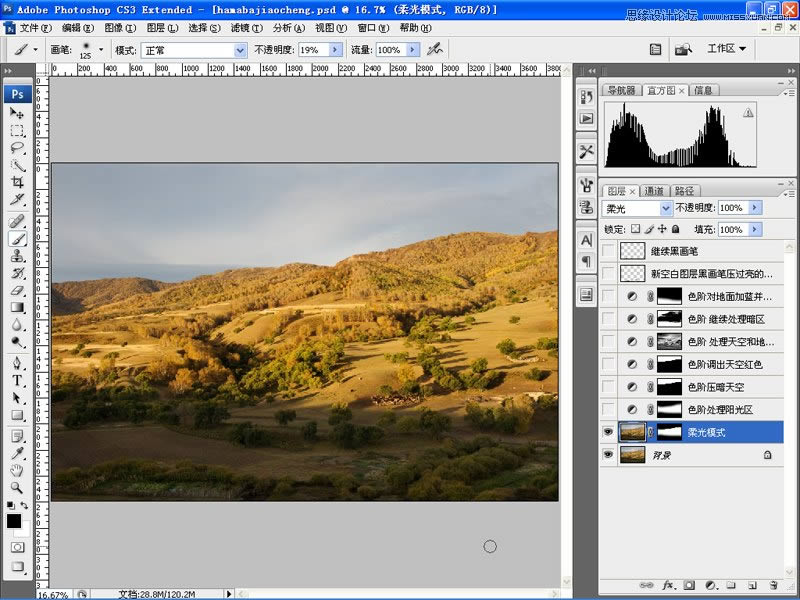Screen dimensions: 800x600
Task: Select the Hand tool
Action: pyautogui.click(x=17, y=470)
